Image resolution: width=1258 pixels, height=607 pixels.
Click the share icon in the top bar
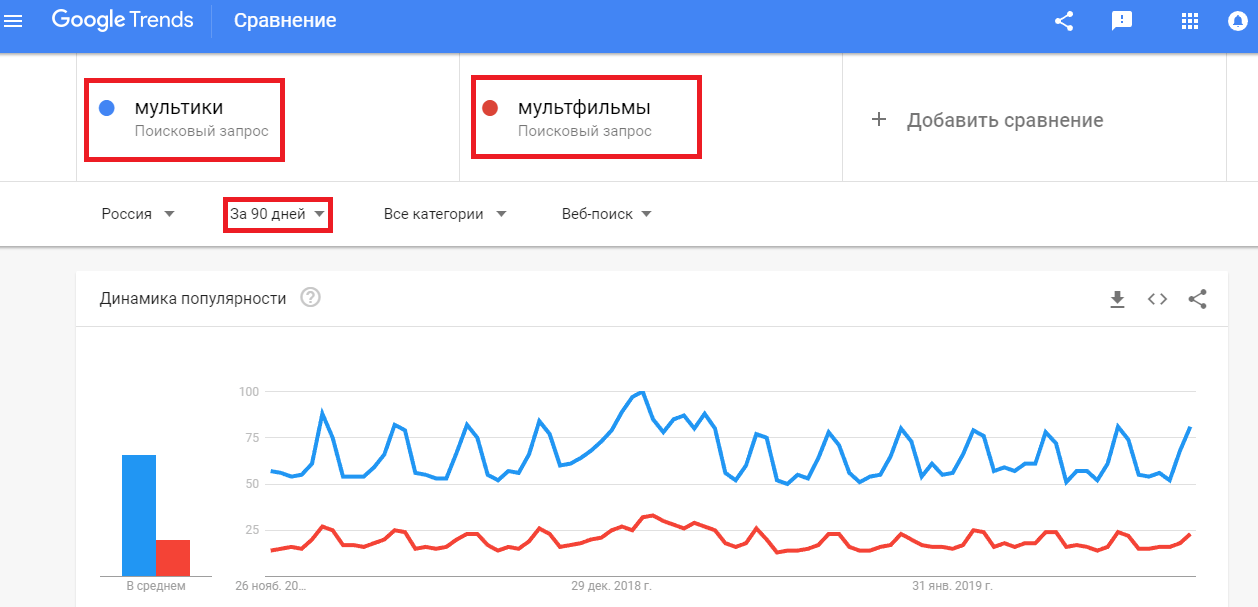pyautogui.click(x=1063, y=20)
